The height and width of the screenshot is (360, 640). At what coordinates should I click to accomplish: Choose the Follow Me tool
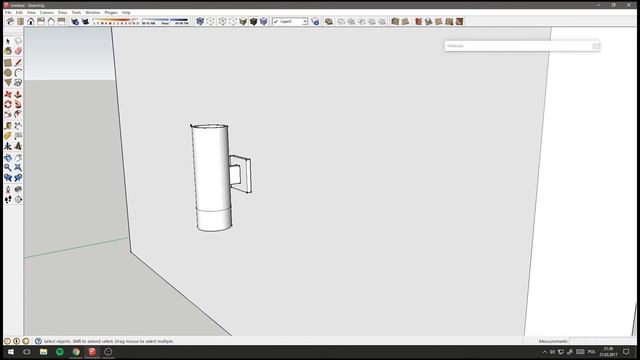click(x=18, y=104)
